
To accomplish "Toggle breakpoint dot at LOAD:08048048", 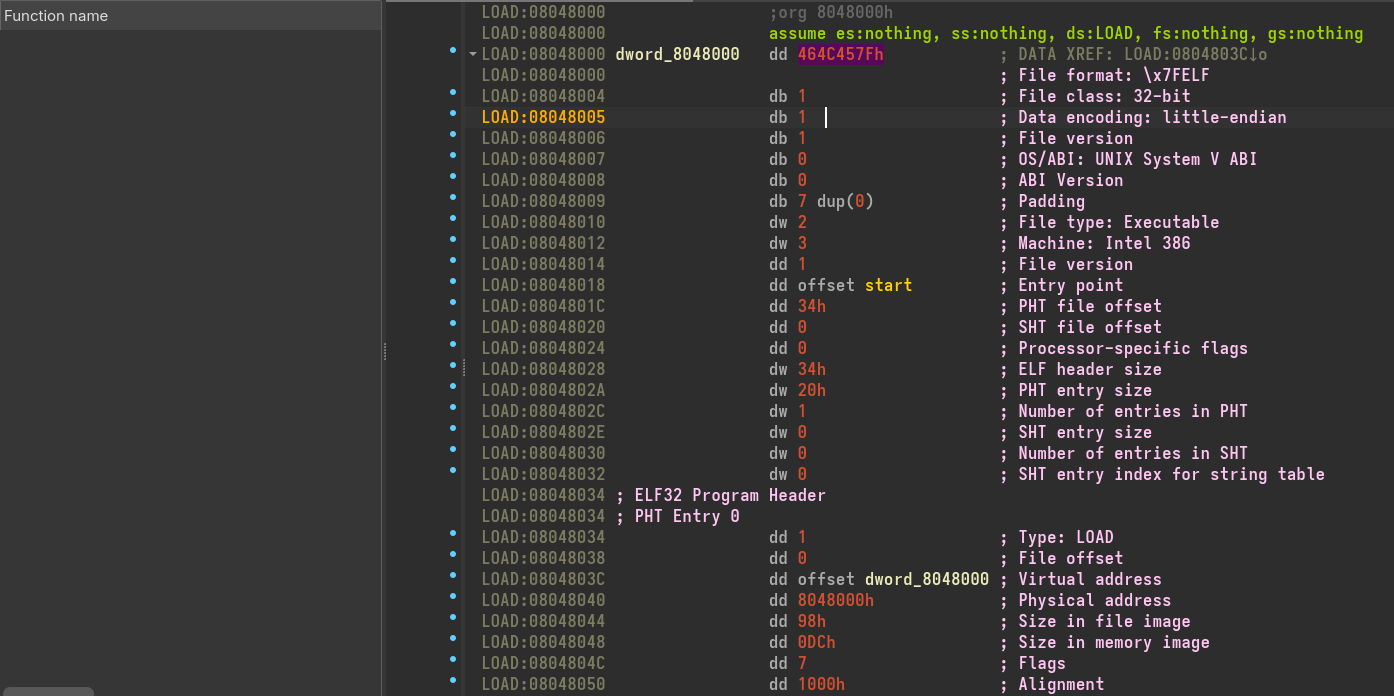I will tap(453, 638).
